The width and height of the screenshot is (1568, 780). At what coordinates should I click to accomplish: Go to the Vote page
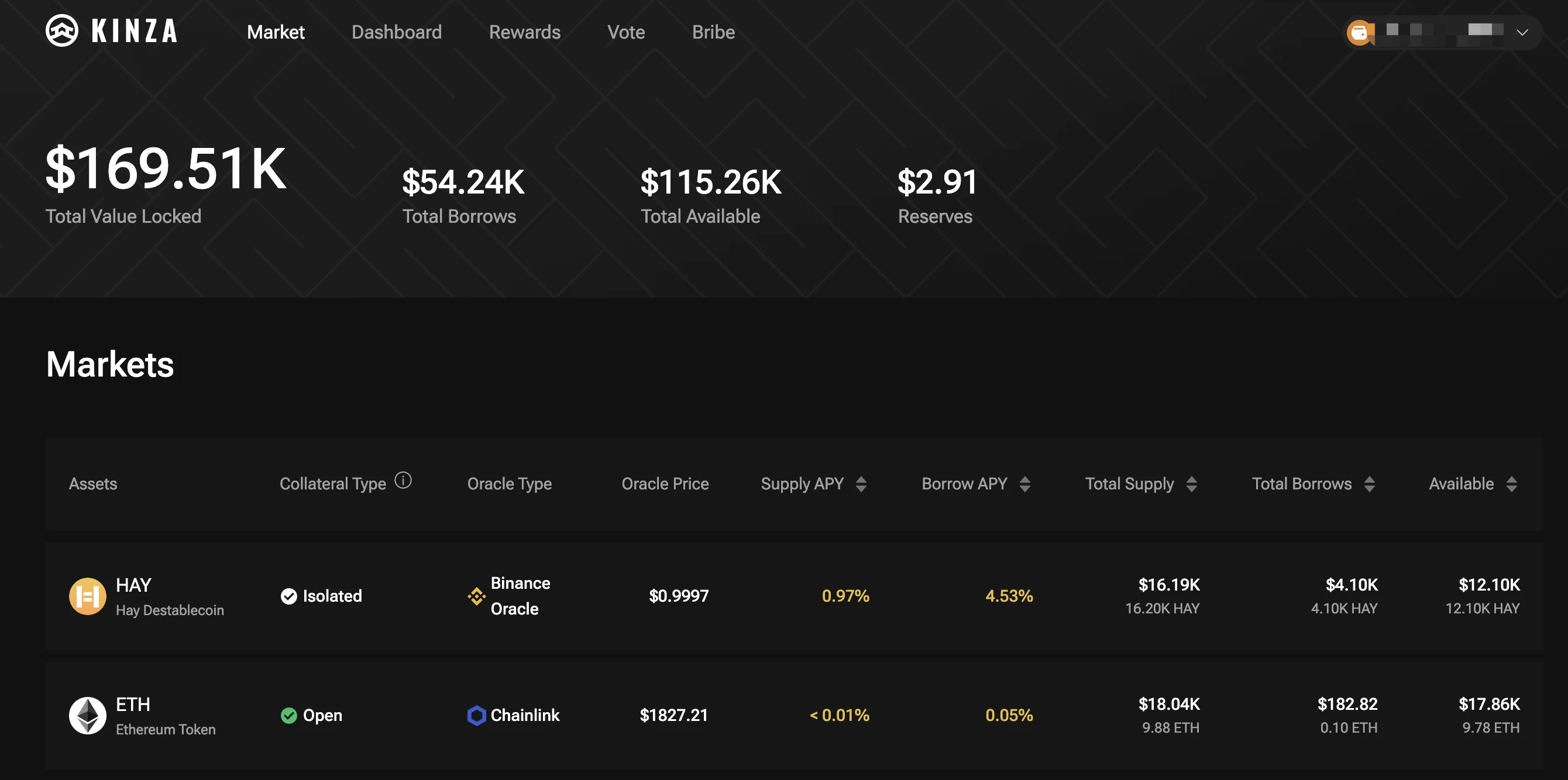tap(626, 32)
